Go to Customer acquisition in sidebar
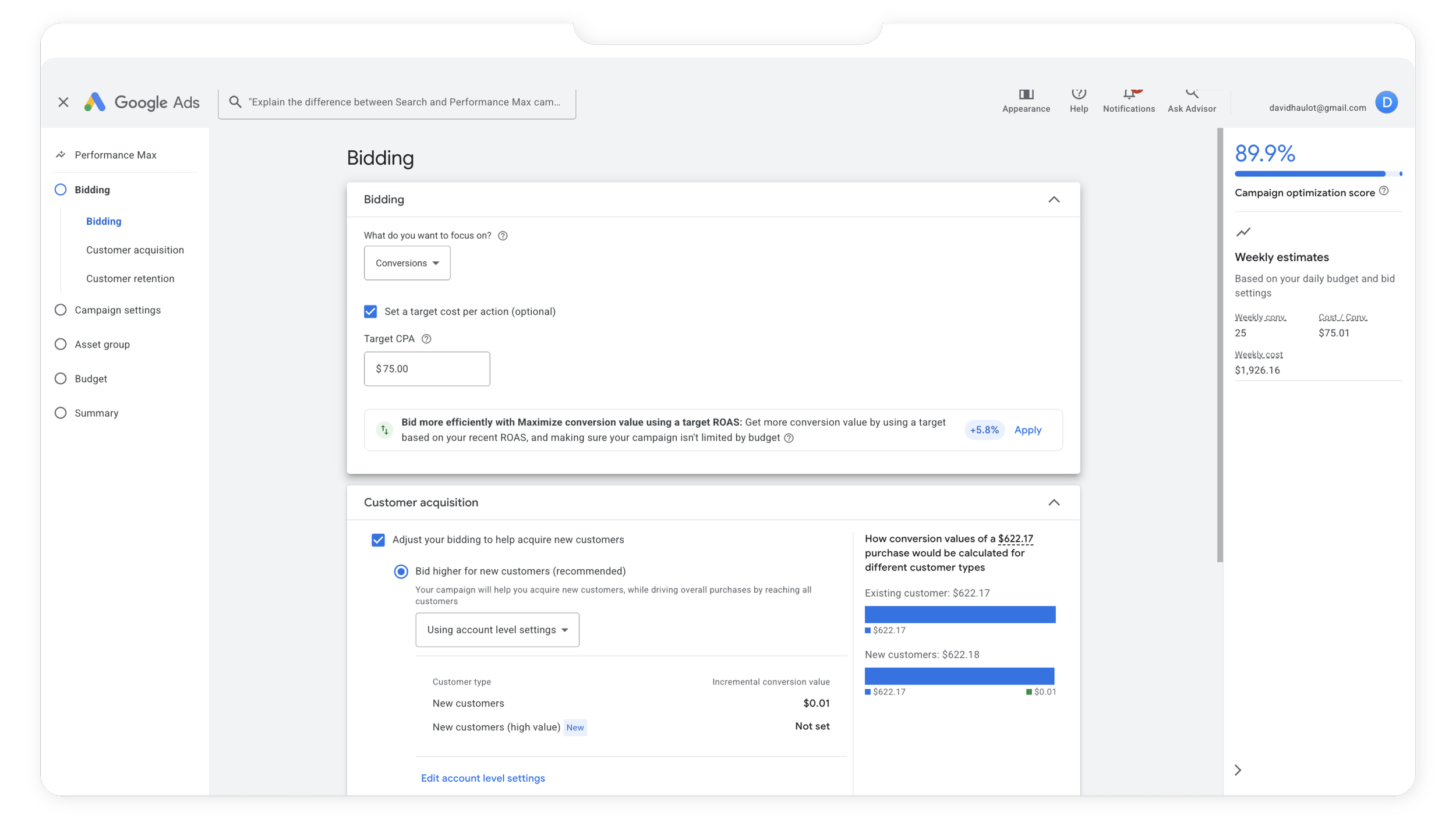Viewport: 1456px width, 819px height. (x=135, y=250)
